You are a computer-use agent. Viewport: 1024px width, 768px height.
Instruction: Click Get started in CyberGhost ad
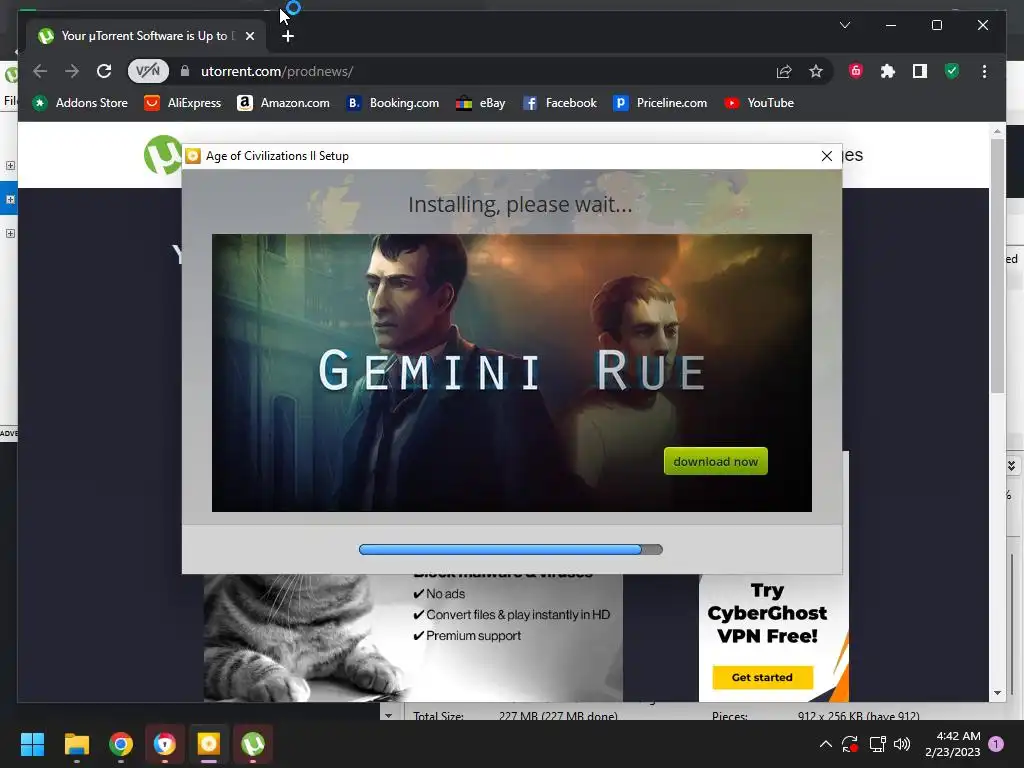point(762,677)
